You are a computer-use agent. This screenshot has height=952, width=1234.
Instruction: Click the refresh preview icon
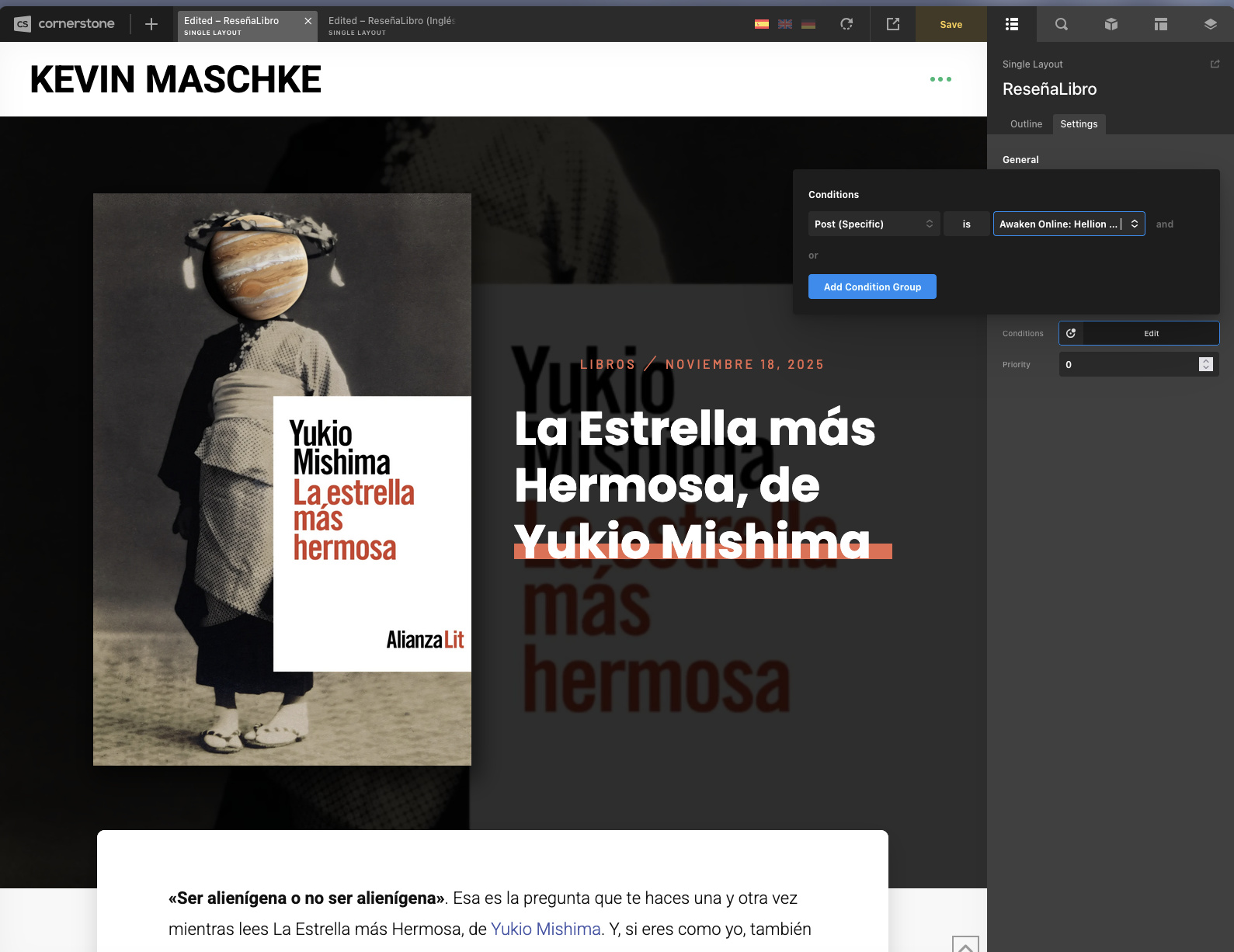[x=846, y=24]
